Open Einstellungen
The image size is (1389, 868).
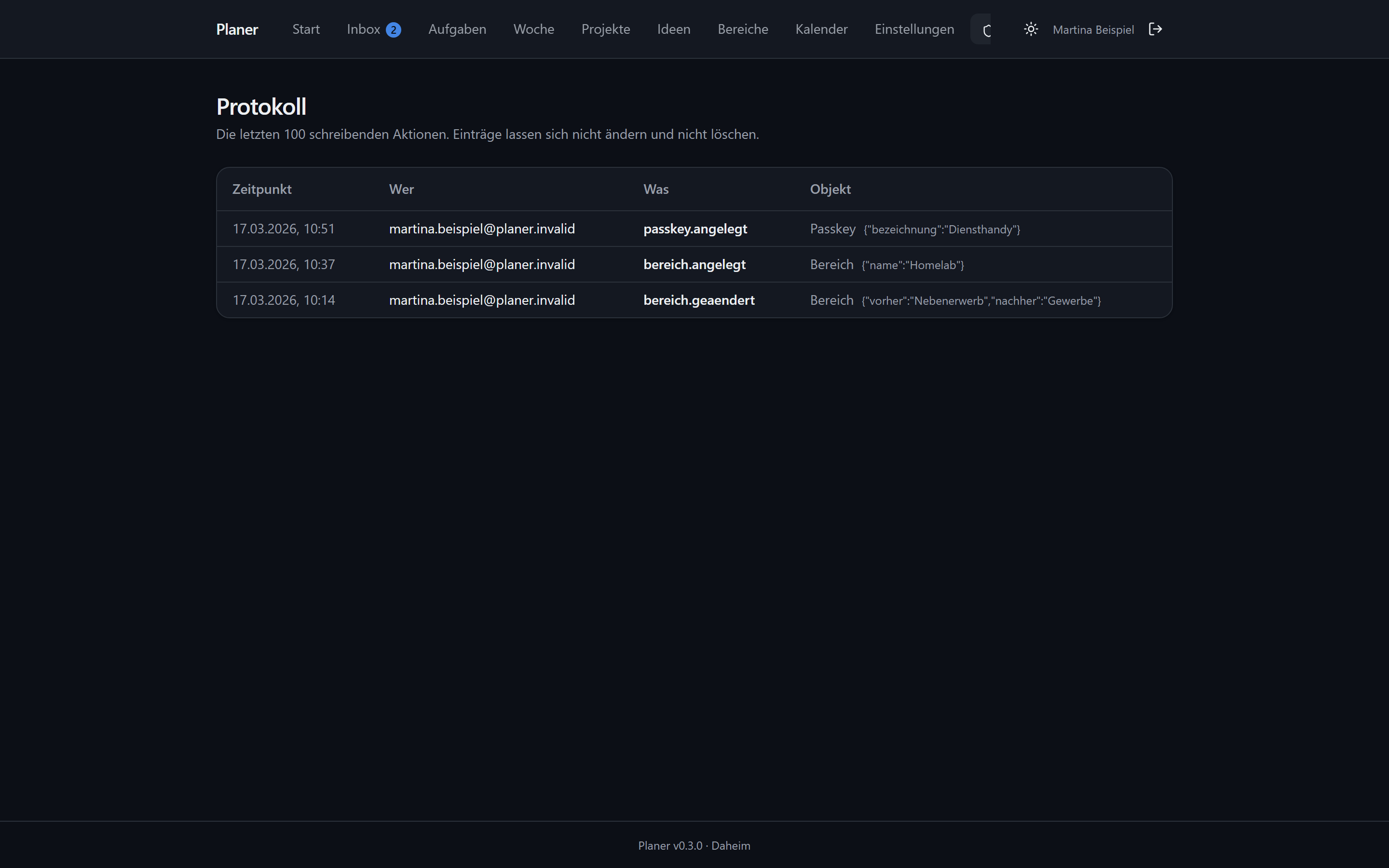[914, 29]
